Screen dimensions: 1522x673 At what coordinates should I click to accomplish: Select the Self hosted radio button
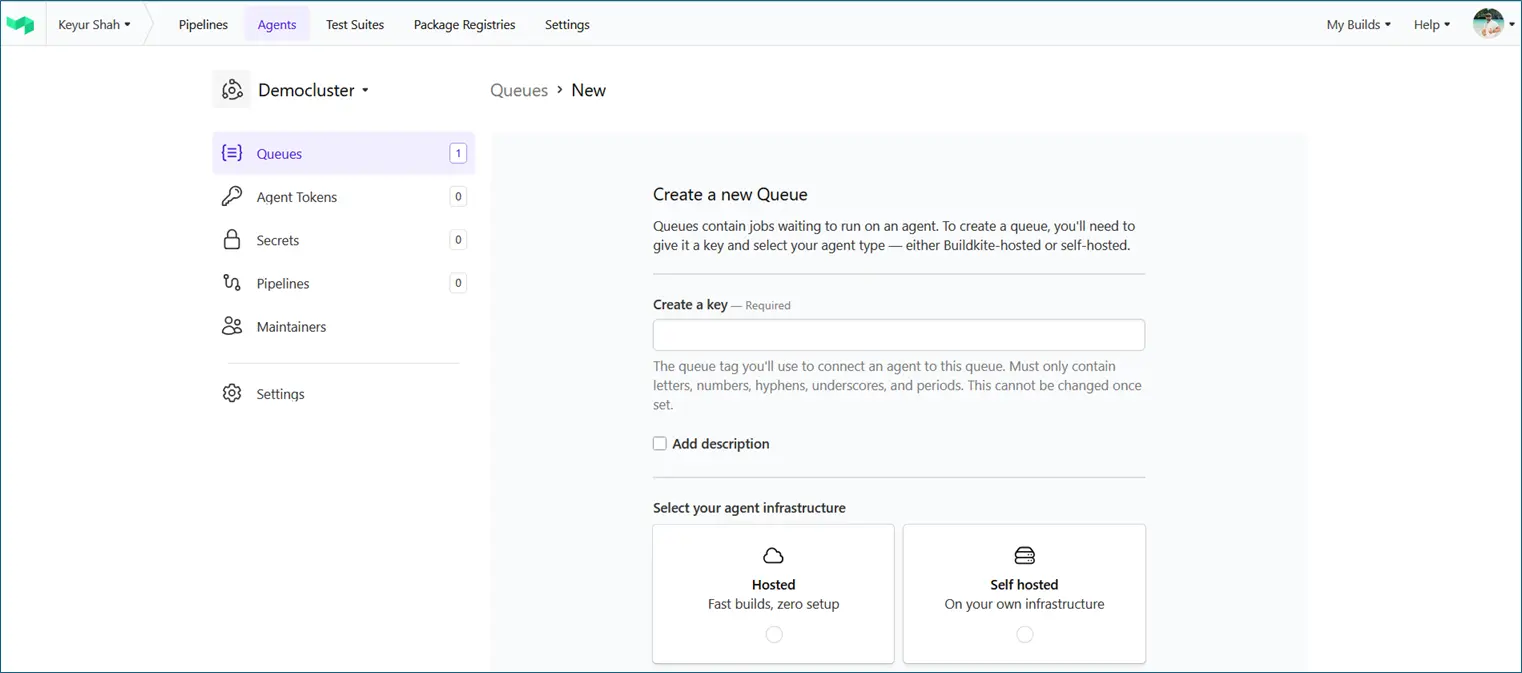pyautogui.click(x=1024, y=634)
